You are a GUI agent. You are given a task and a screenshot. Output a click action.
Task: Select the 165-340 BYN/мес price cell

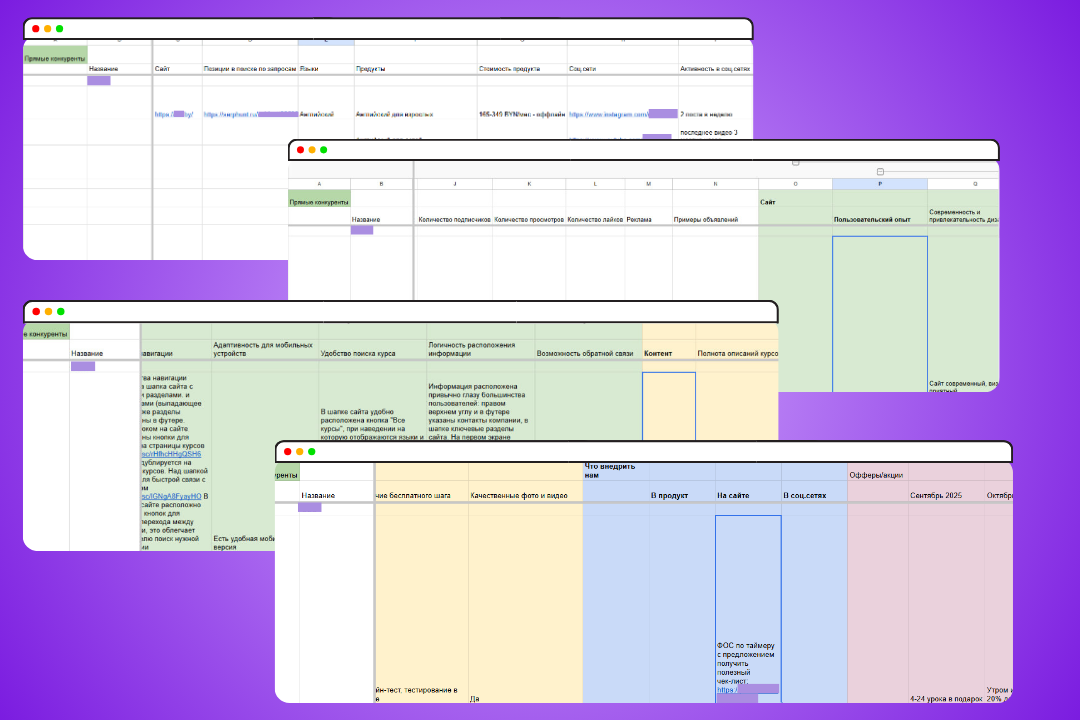pos(521,114)
